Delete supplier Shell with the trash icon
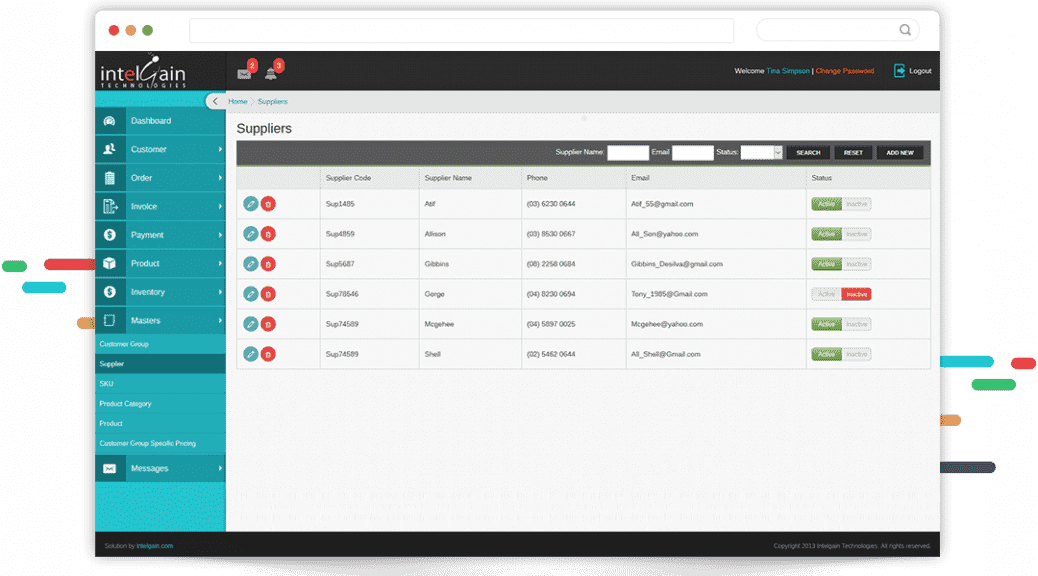Image resolution: width=1038 pixels, height=576 pixels. (x=268, y=354)
